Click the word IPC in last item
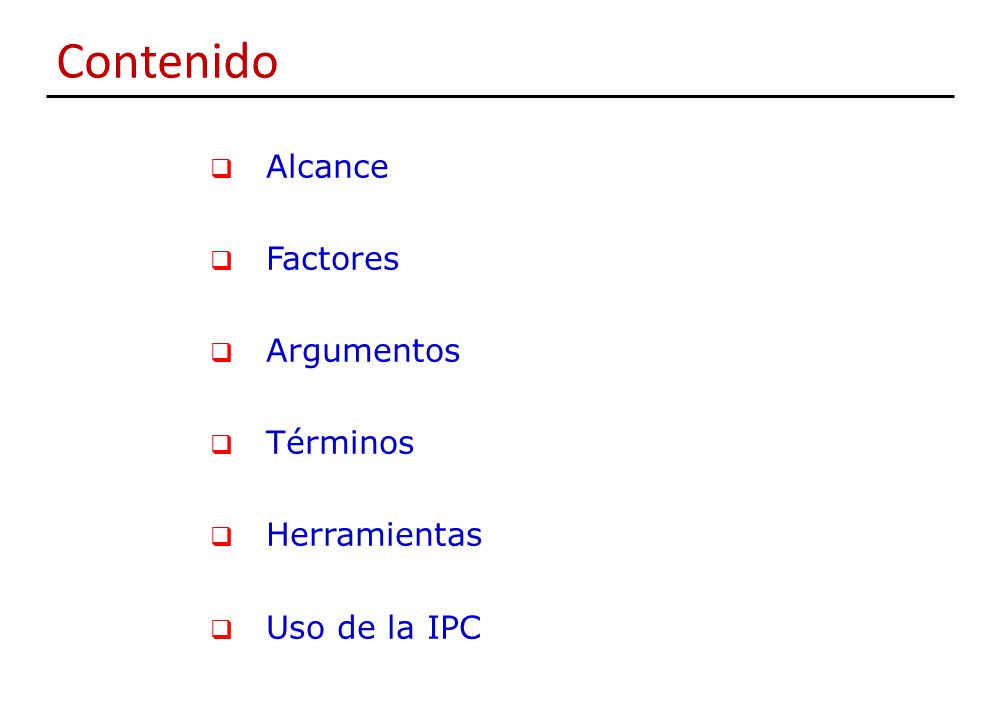 (454, 628)
